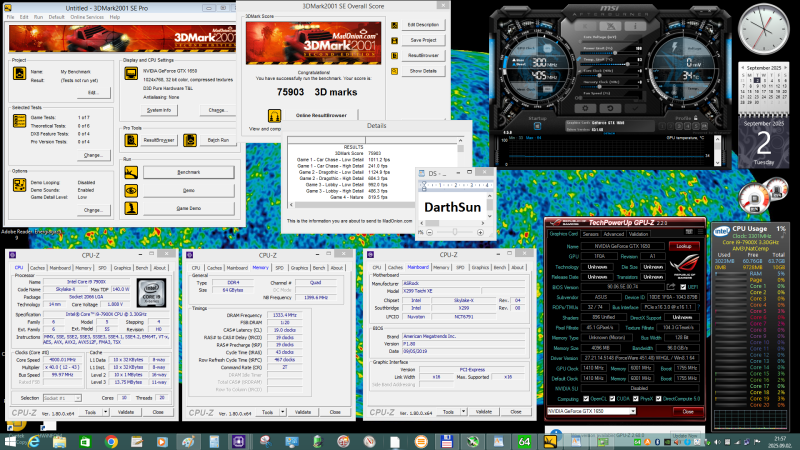Switch to Advanced tab in GPU-Z
The width and height of the screenshot is (800, 450).
(613, 234)
